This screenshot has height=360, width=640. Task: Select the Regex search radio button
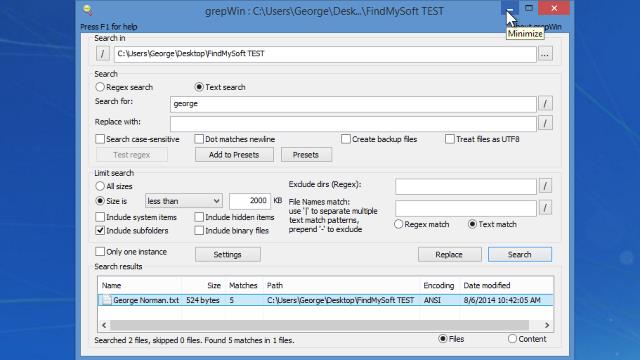pyautogui.click(x=100, y=87)
